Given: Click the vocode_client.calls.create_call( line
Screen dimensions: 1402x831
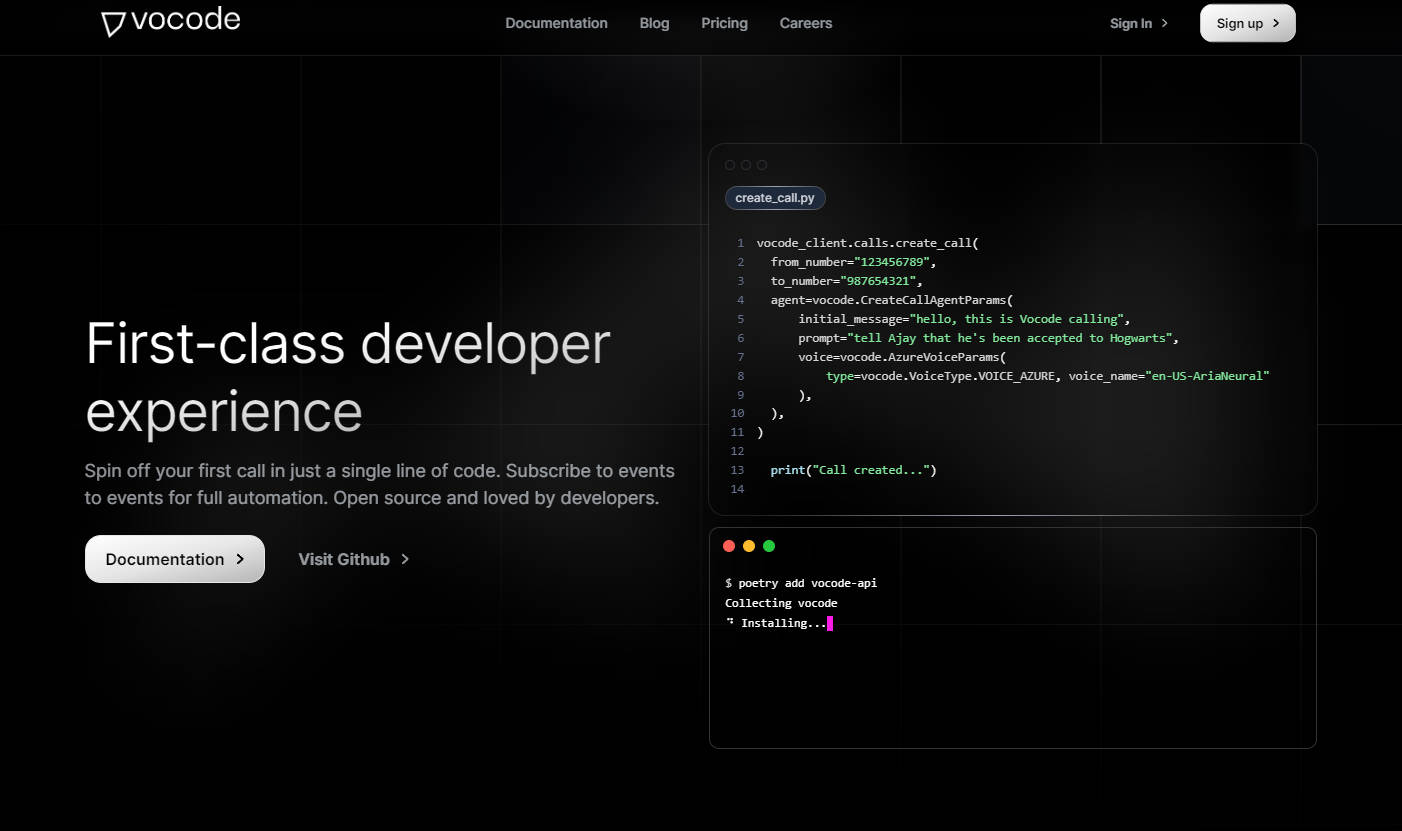Looking at the screenshot, I should 868,243.
